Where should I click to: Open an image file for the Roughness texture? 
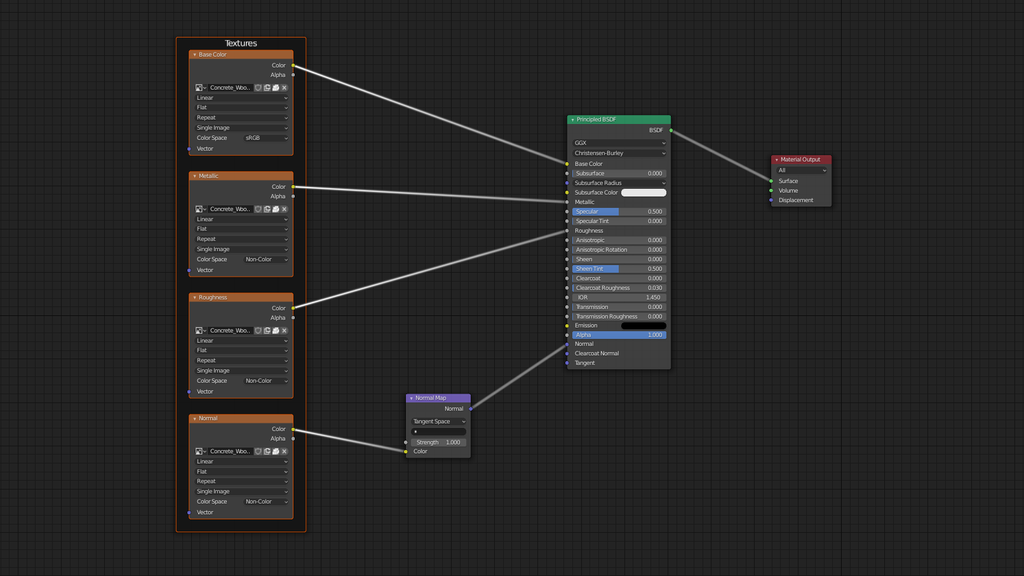(277, 330)
